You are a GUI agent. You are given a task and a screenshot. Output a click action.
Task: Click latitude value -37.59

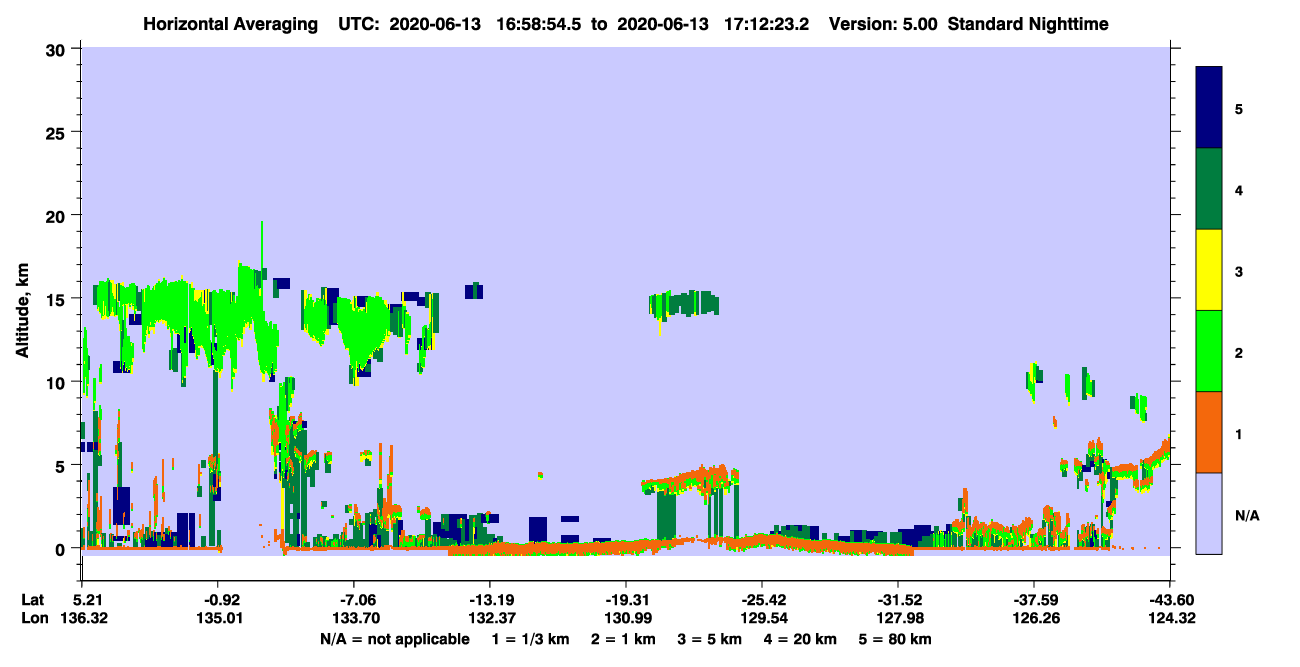[x=1033, y=599]
